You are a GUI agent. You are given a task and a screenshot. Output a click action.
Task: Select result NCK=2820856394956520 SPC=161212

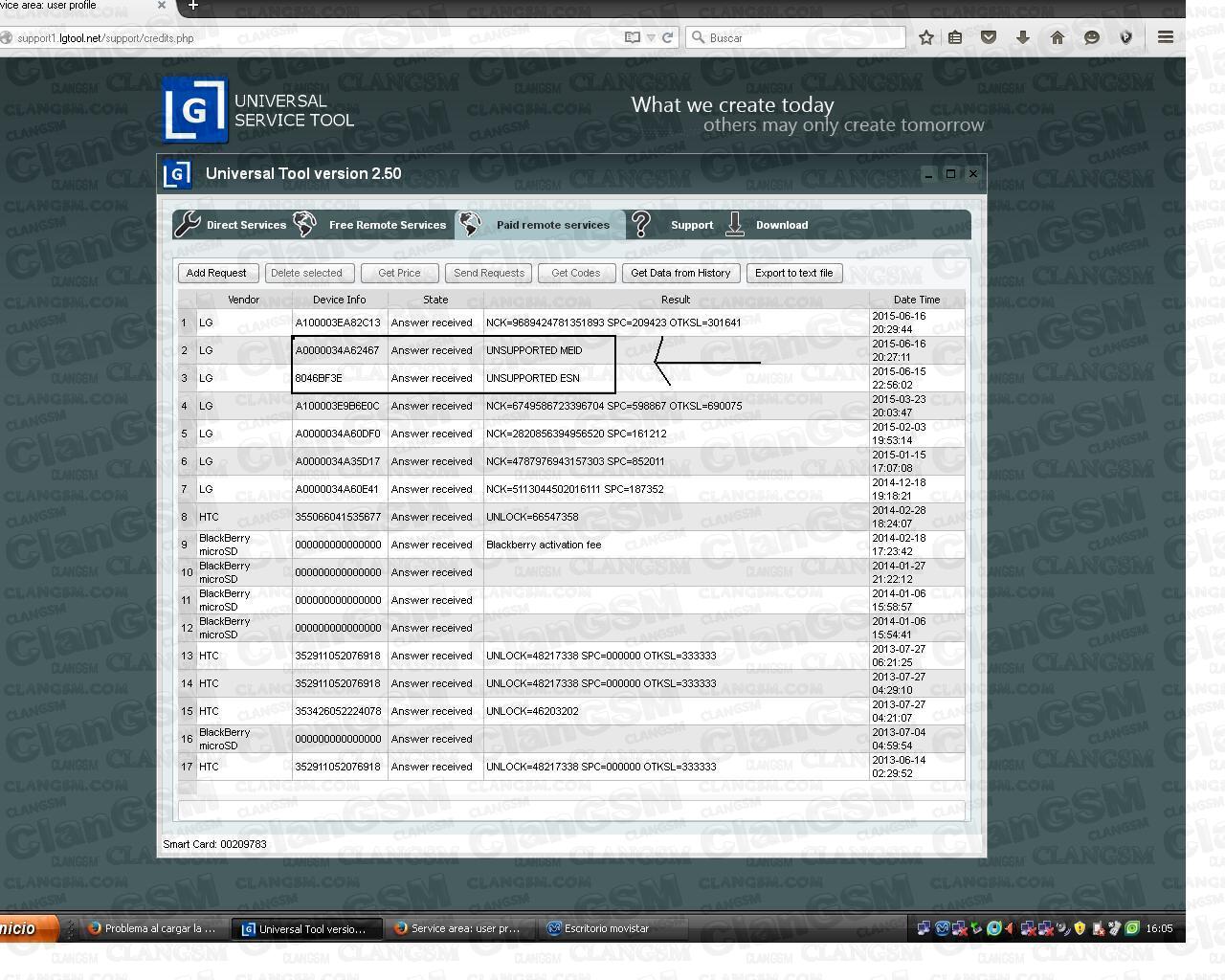click(x=676, y=434)
